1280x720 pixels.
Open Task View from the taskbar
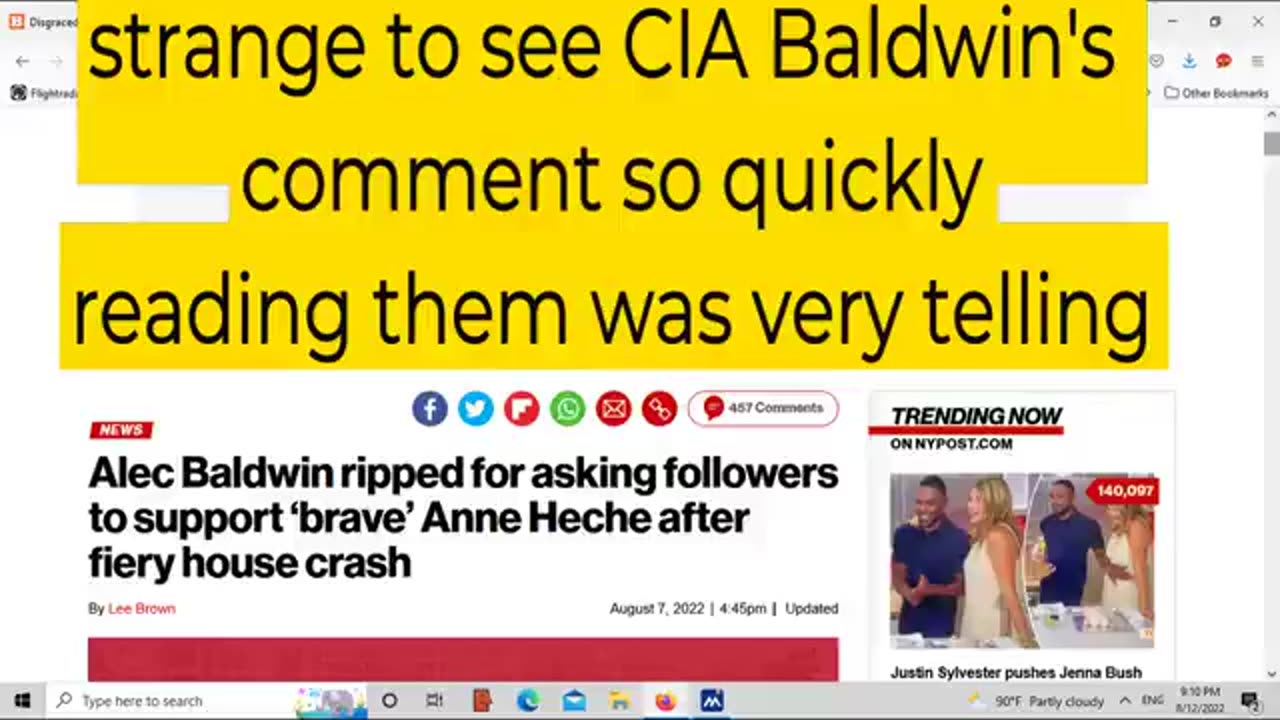point(434,701)
